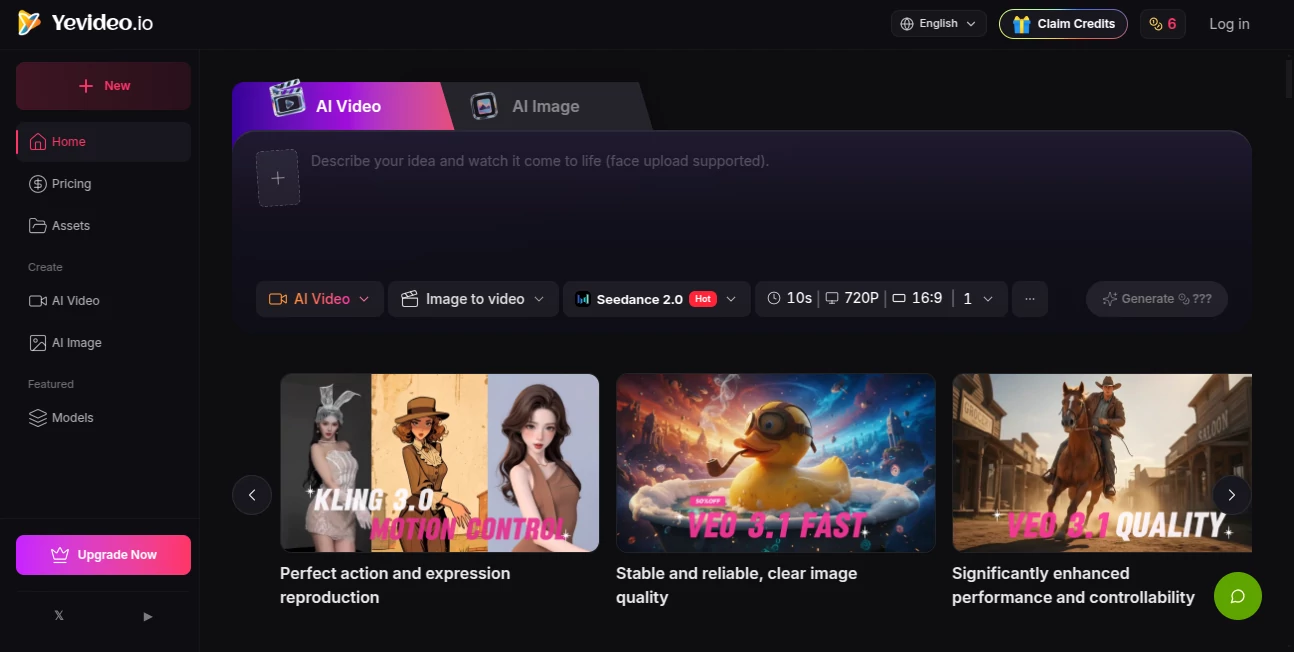Click 'Stable and reliable, clear image quality' text

736,585
